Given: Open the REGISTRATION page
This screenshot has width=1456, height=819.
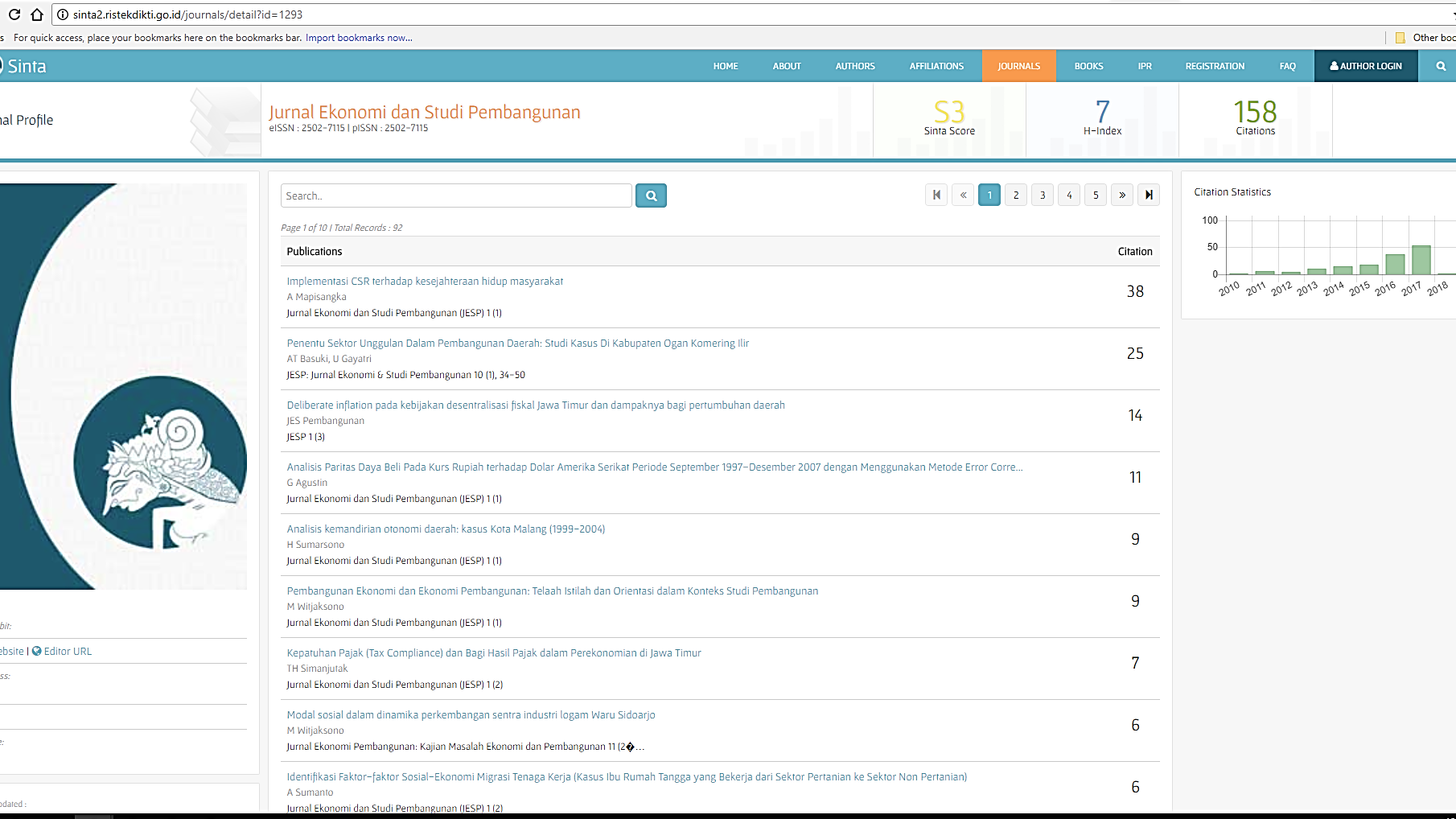Looking at the screenshot, I should pos(1215,66).
